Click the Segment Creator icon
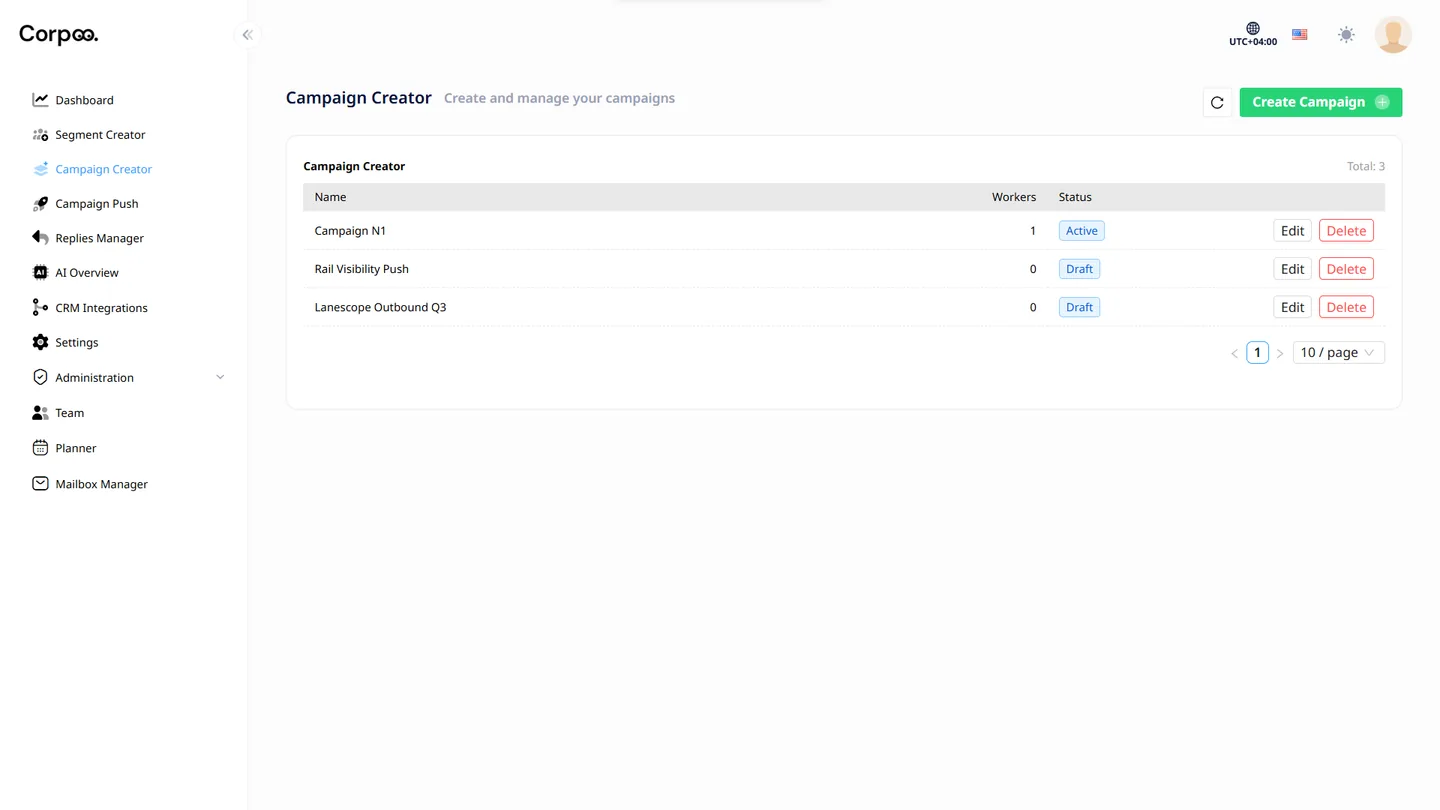Viewport: 1440px width, 810px height. pyautogui.click(x=40, y=135)
